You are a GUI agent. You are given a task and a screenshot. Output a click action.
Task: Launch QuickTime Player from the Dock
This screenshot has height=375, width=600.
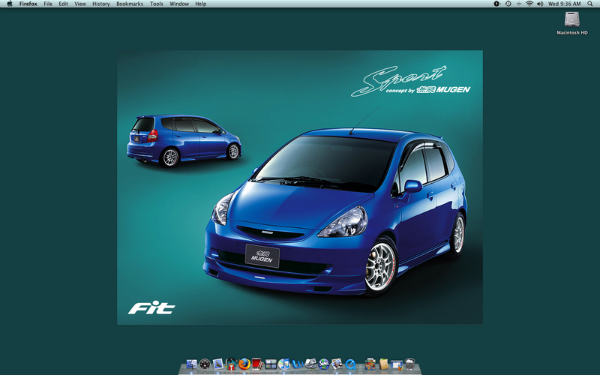tap(350, 364)
